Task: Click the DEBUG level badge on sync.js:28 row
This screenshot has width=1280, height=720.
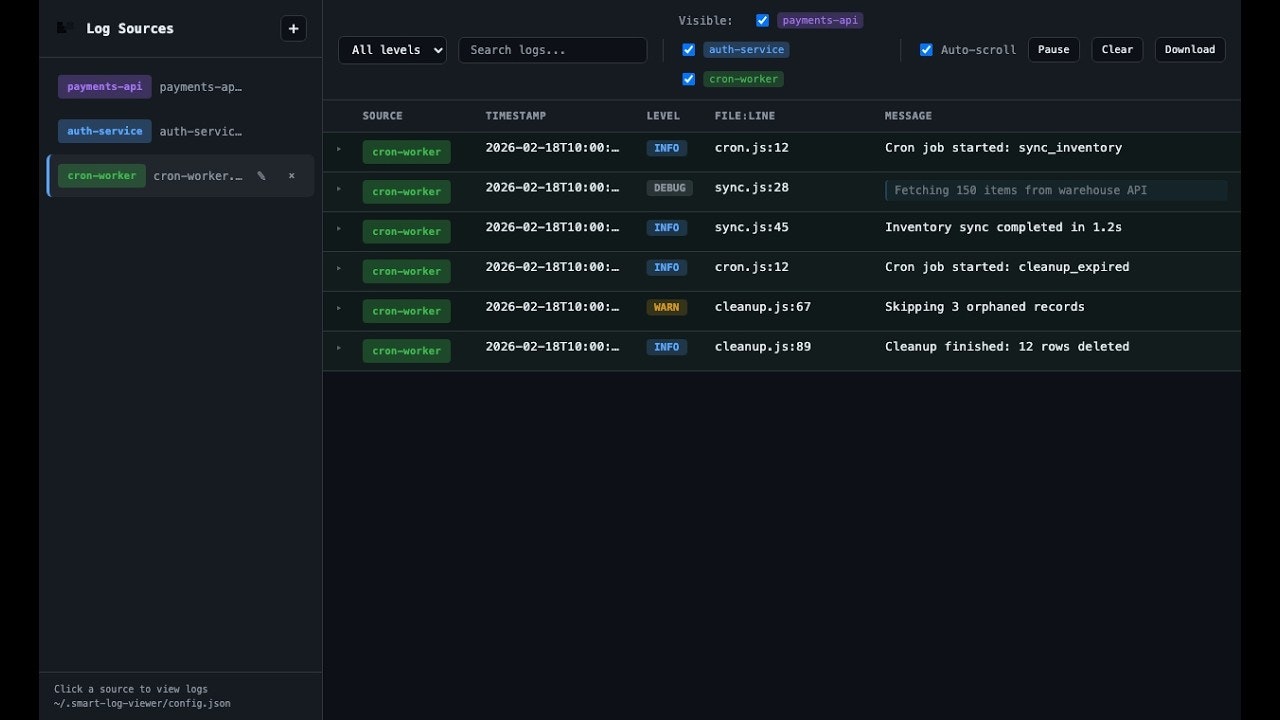Action: 670,187
